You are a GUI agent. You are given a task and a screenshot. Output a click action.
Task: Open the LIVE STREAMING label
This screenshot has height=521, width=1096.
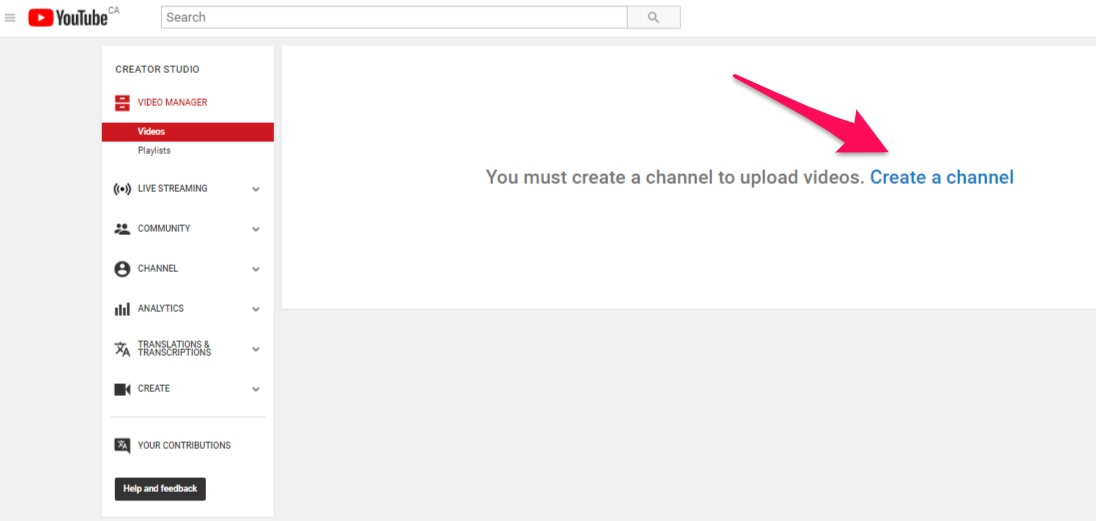pos(173,188)
